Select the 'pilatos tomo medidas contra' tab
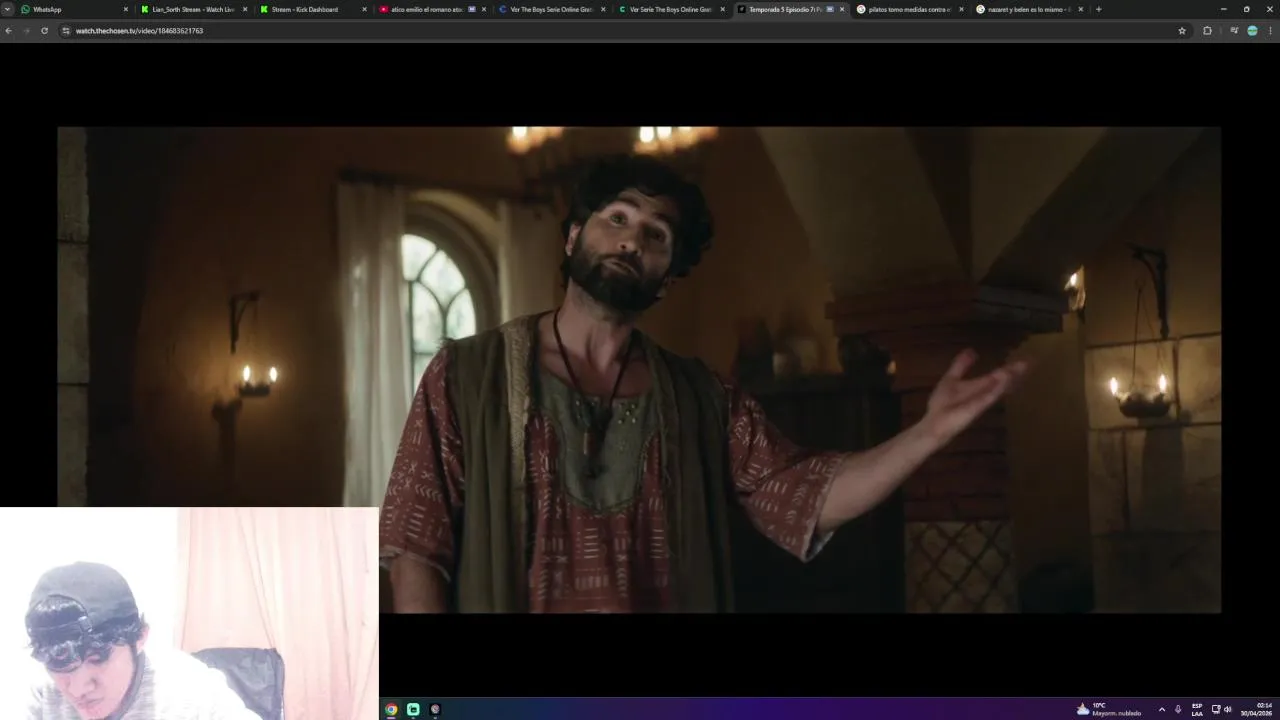The image size is (1280, 720). 910,9
